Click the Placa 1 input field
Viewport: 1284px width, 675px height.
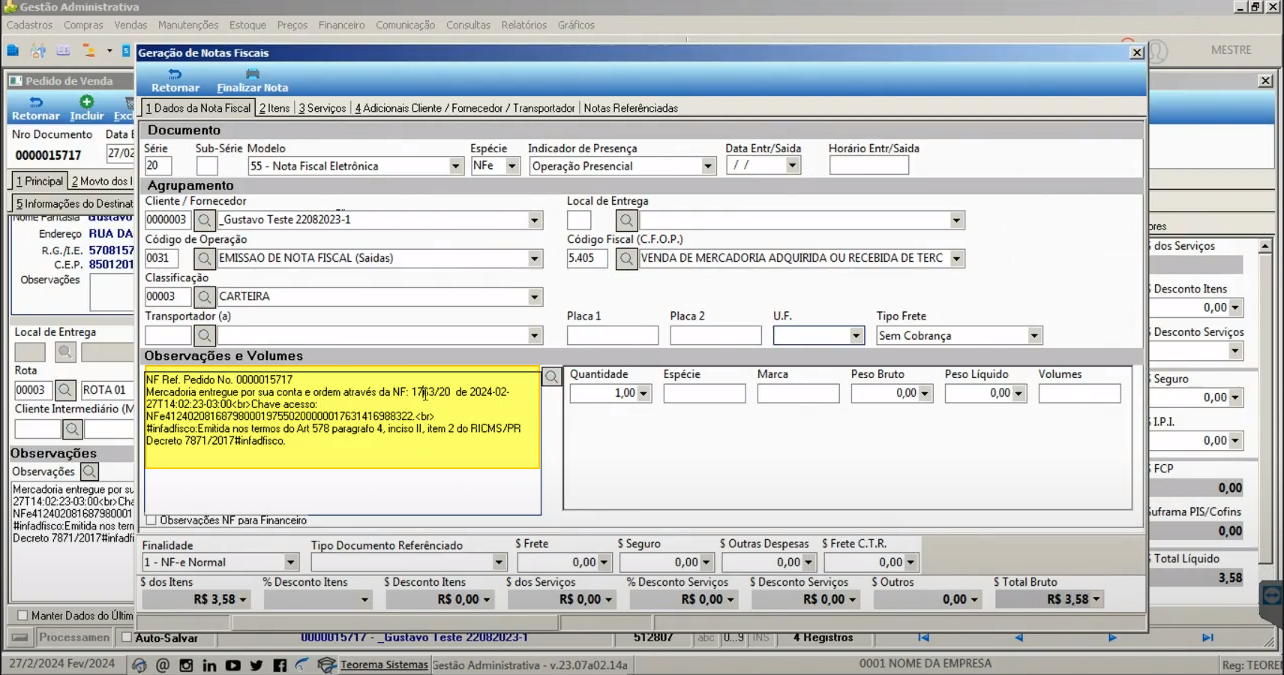[612, 336]
